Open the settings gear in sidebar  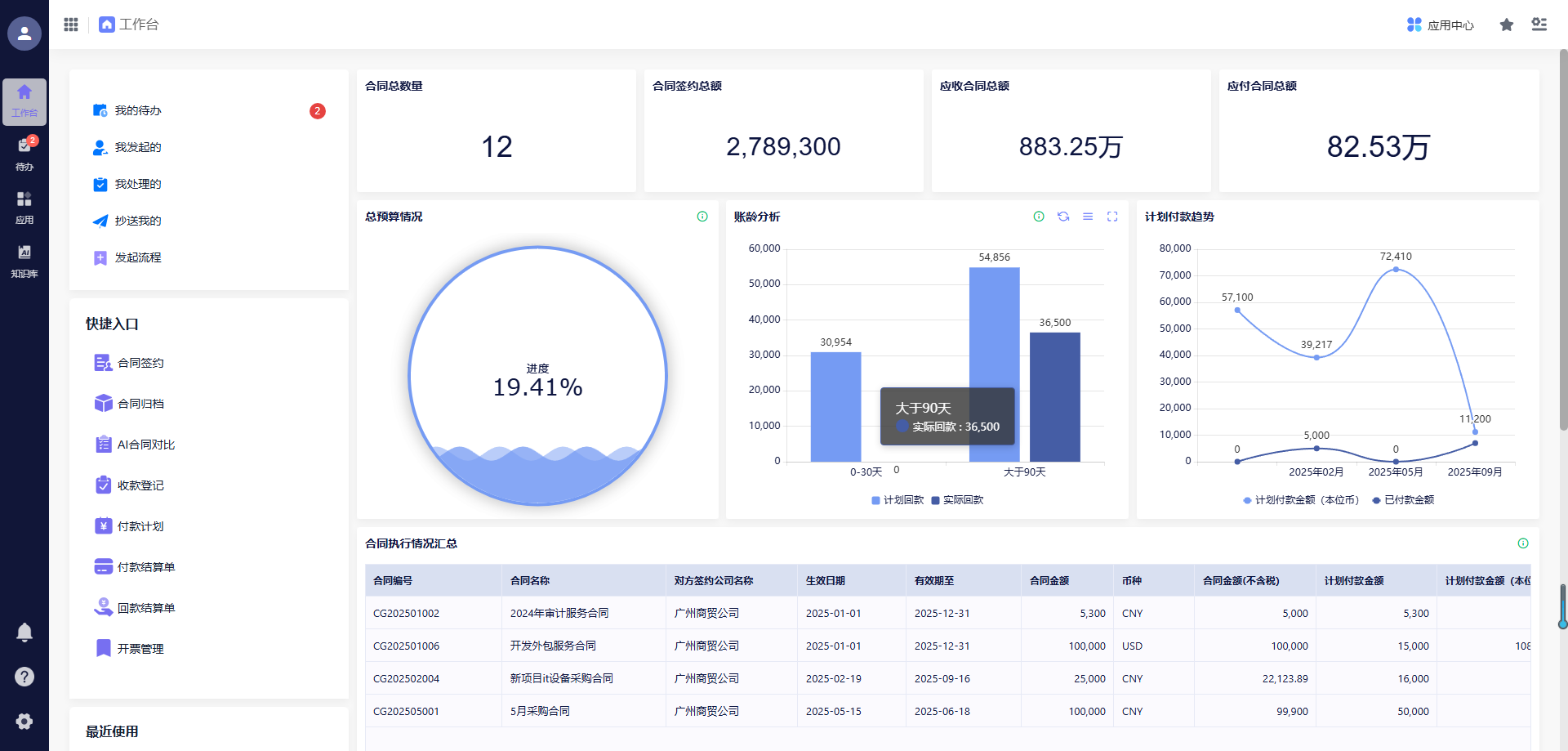24,722
